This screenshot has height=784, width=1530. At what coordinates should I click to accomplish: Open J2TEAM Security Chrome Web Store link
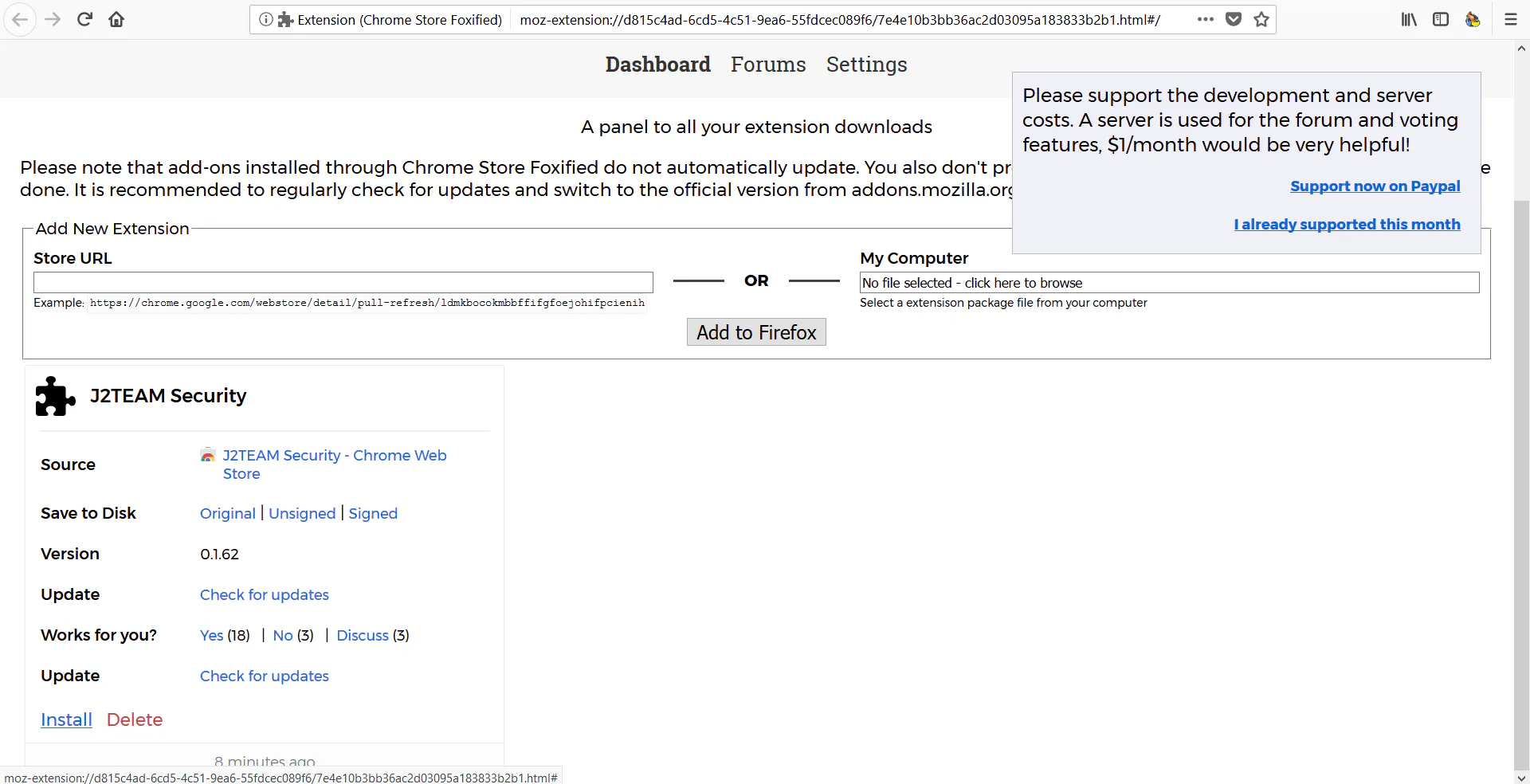point(335,465)
